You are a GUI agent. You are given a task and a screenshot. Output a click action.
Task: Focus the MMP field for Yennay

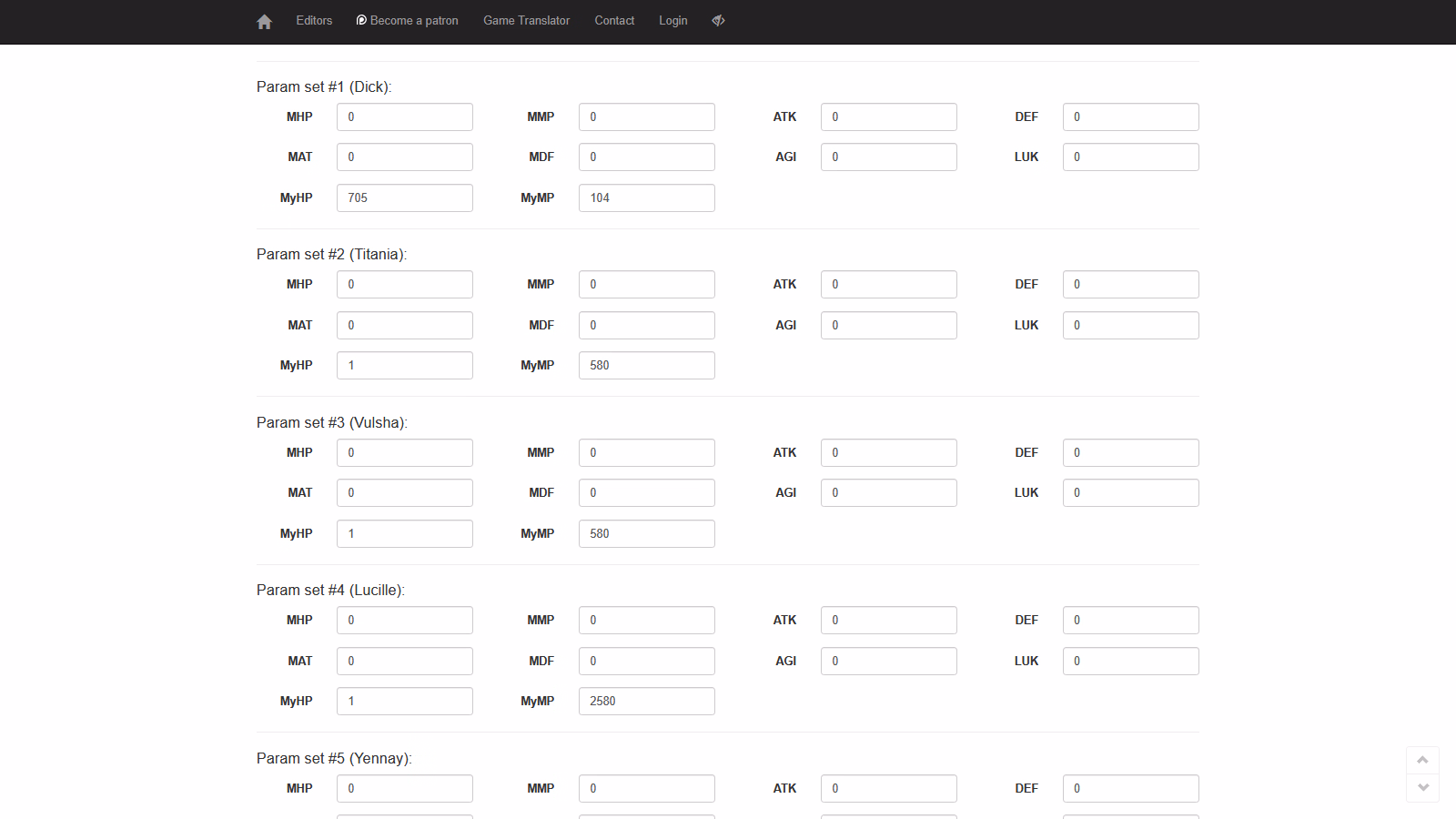(x=647, y=788)
